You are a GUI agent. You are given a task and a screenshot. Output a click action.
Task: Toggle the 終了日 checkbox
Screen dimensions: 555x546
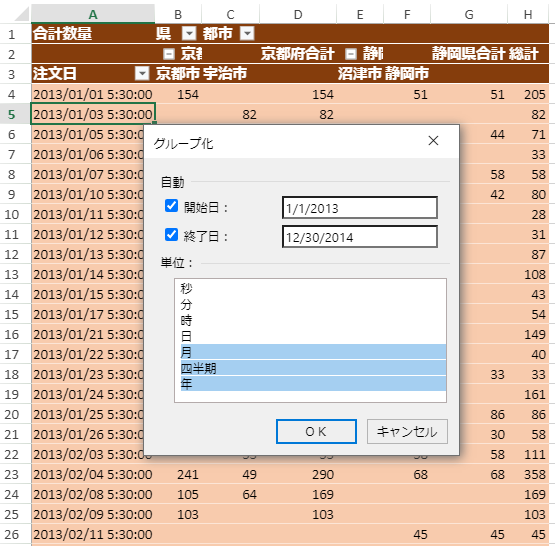pos(171,235)
